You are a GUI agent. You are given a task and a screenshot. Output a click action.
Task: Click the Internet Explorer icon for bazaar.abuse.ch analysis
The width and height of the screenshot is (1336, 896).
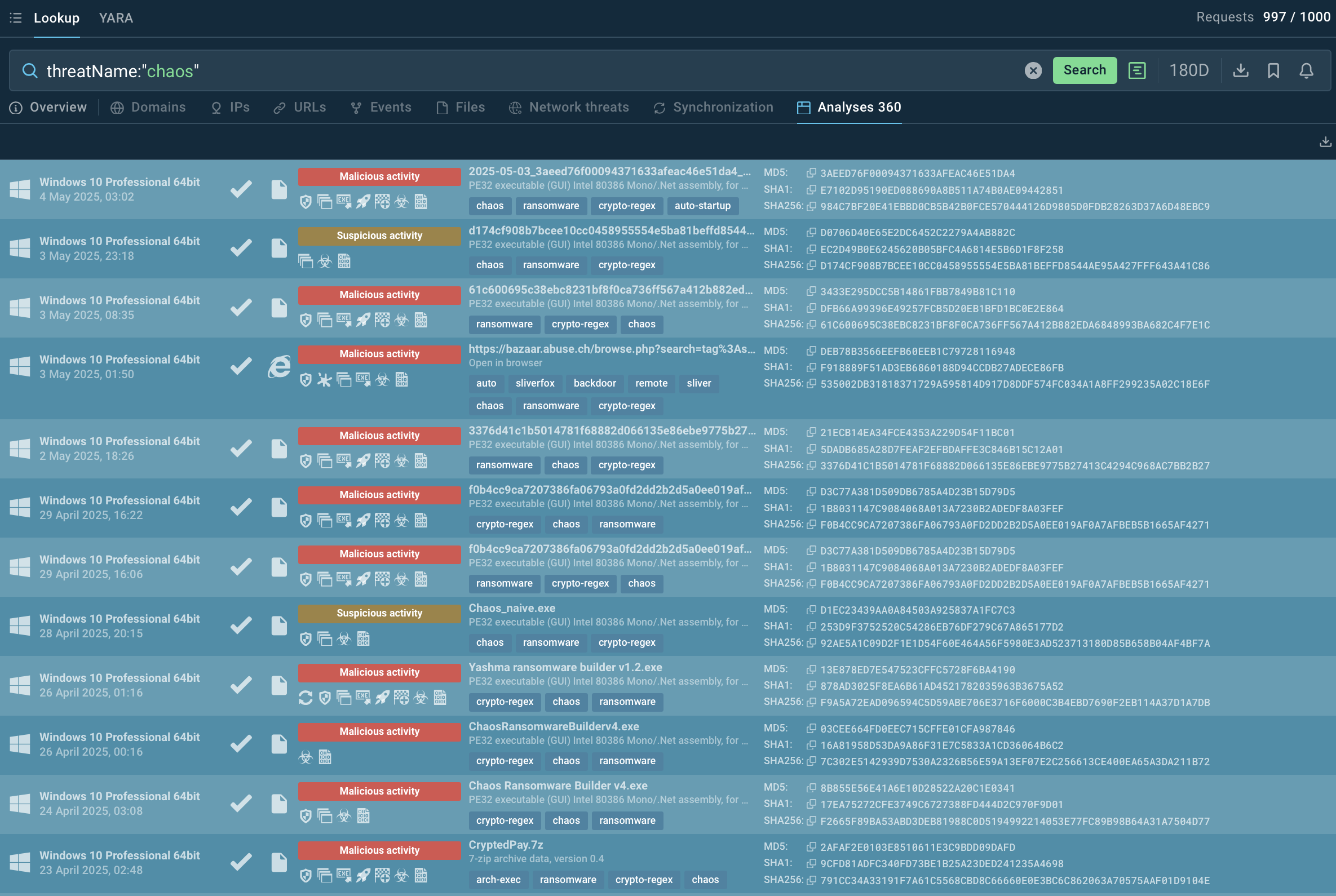pyautogui.click(x=279, y=366)
